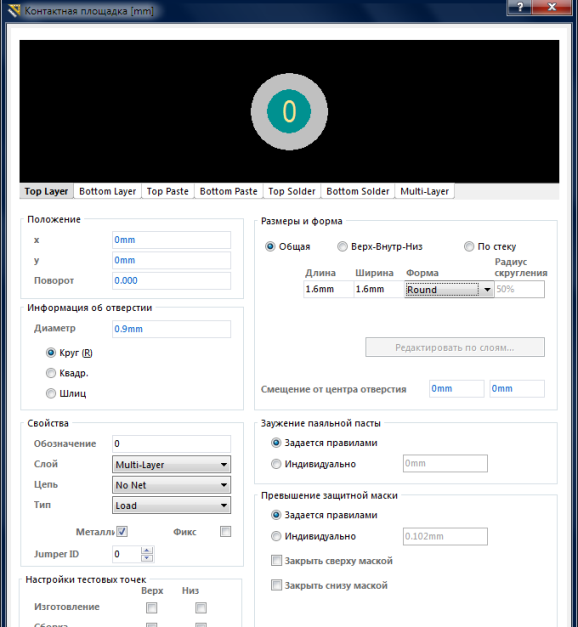Click the Ширина 1.6mm cell
The width and height of the screenshot is (578, 627).
pyautogui.click(x=379, y=289)
